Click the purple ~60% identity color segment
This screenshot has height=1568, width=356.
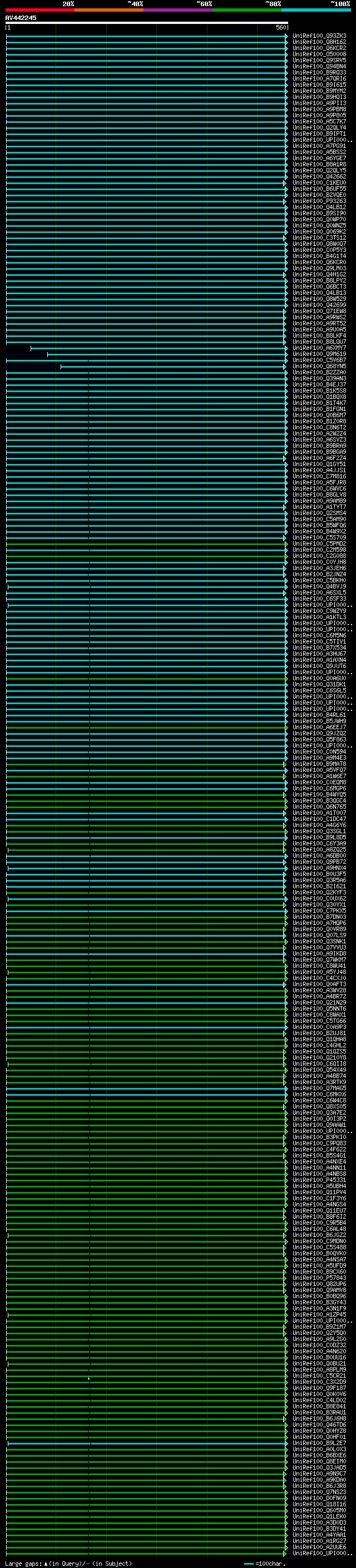[x=179, y=10]
